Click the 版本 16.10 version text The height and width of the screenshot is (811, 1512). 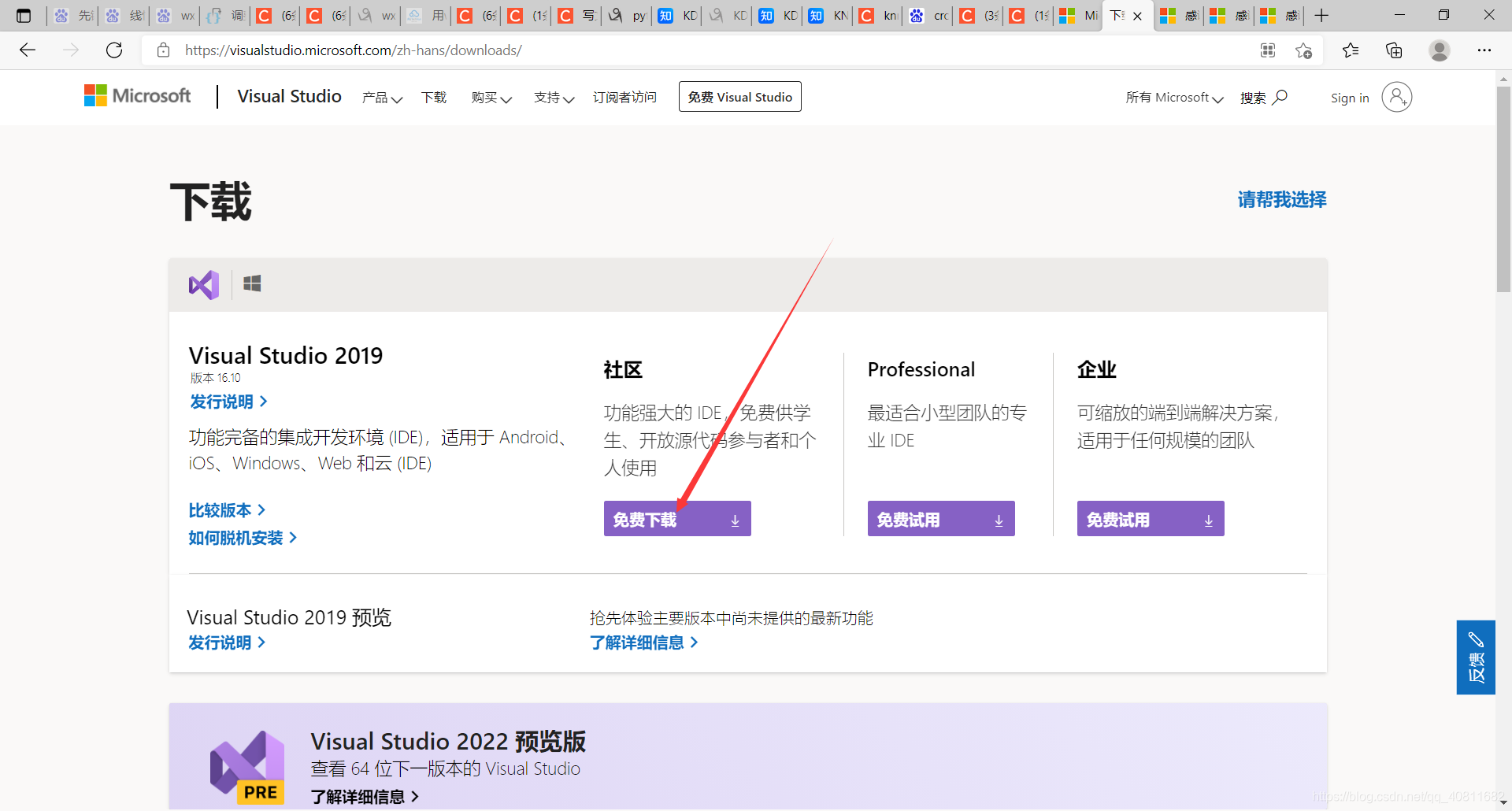pyautogui.click(x=216, y=378)
